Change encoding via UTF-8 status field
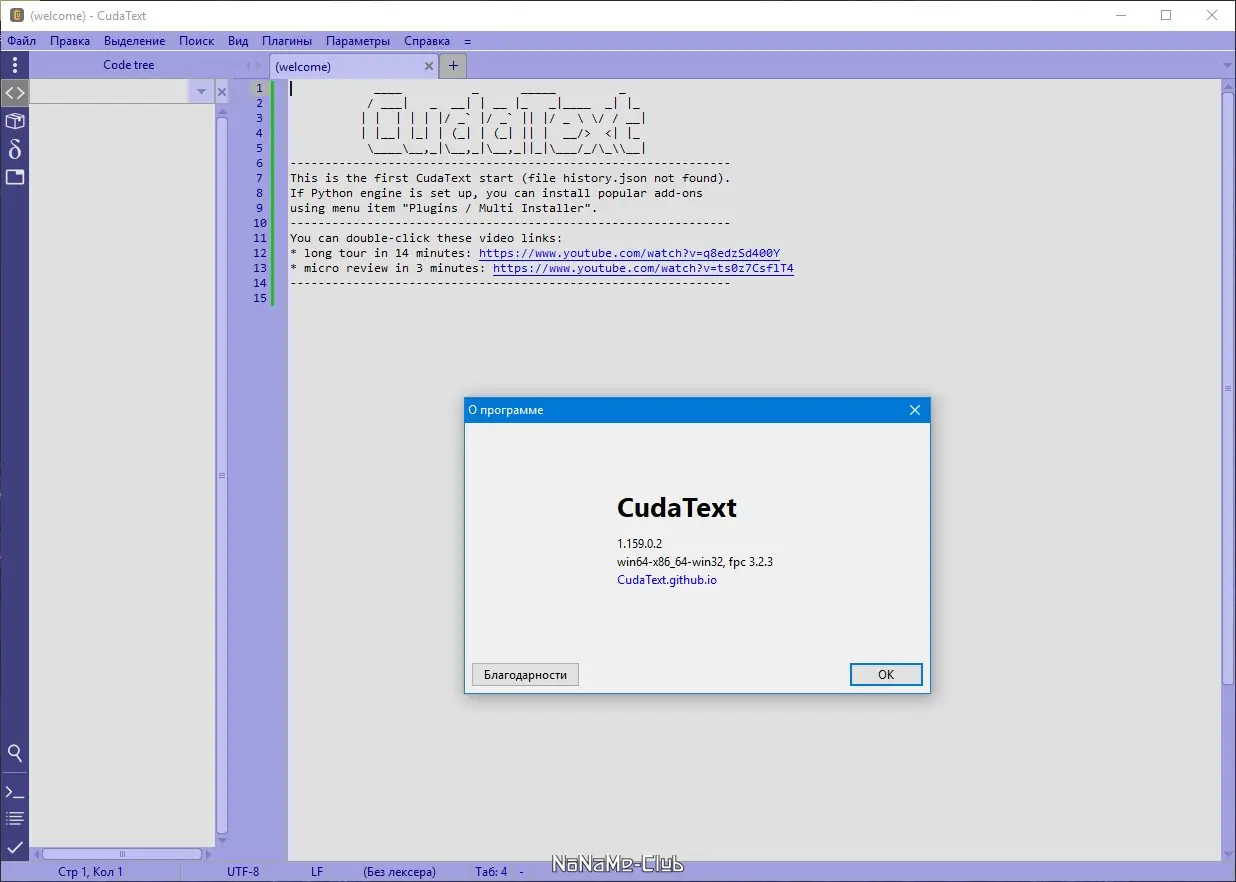The height and width of the screenshot is (882, 1236). coord(243,872)
